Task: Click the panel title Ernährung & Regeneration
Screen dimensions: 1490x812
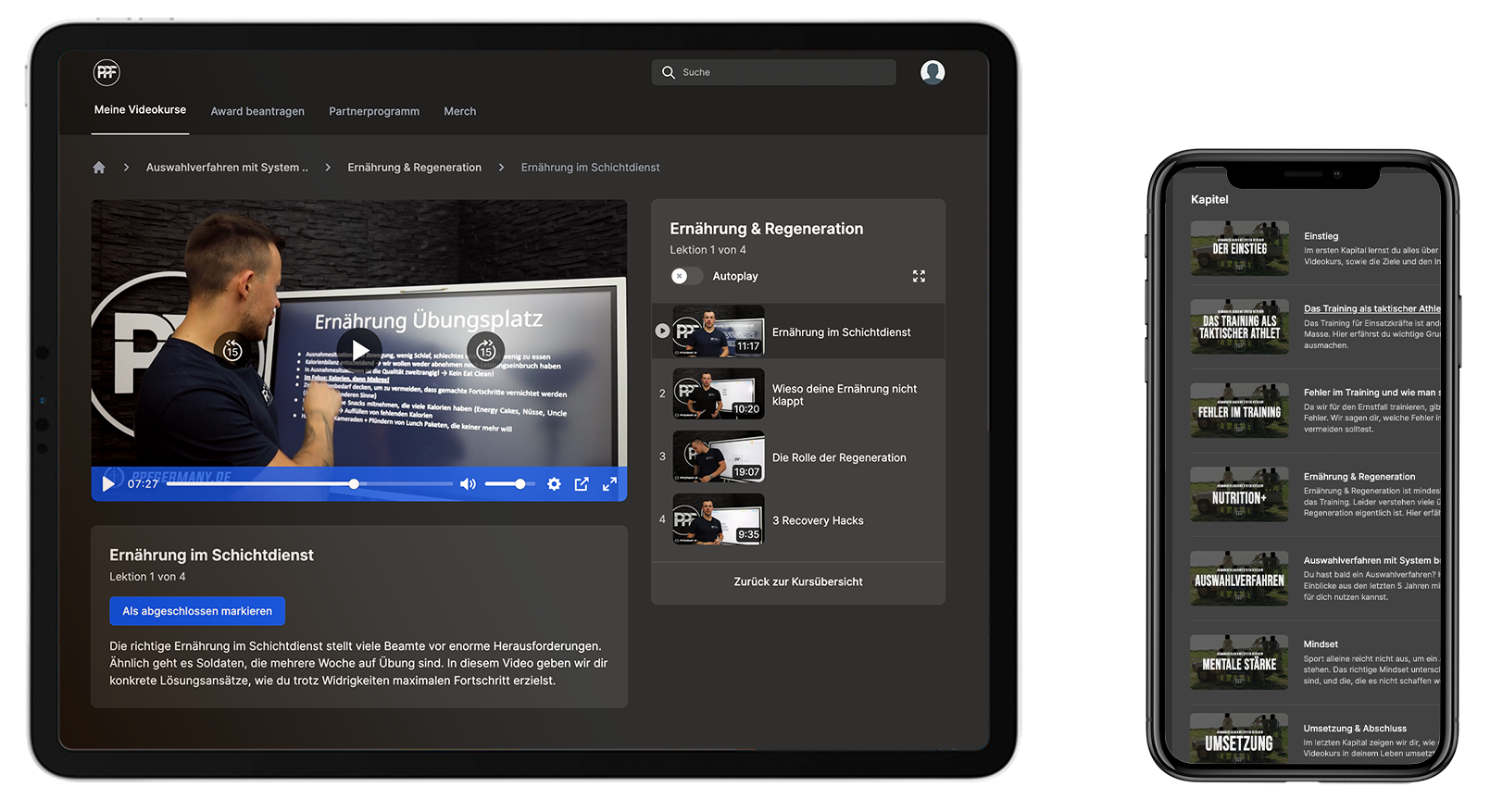Action: click(767, 229)
